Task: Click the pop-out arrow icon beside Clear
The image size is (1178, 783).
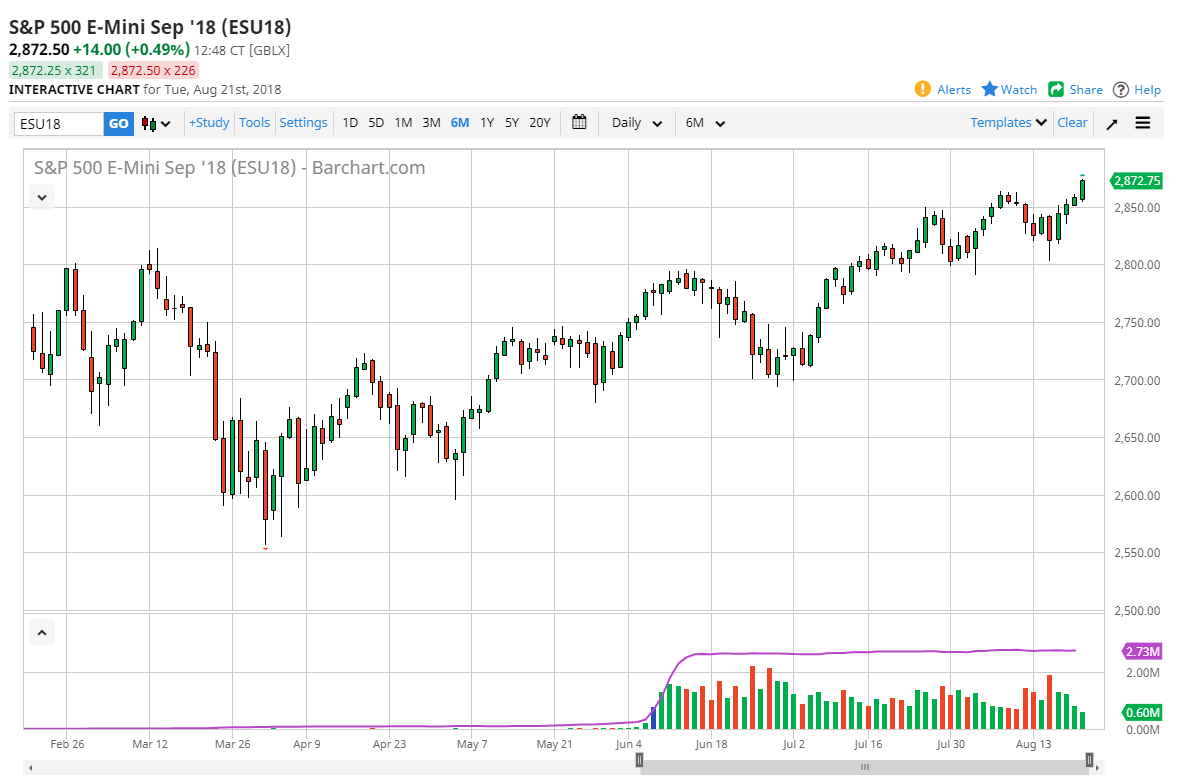Action: click(1112, 123)
